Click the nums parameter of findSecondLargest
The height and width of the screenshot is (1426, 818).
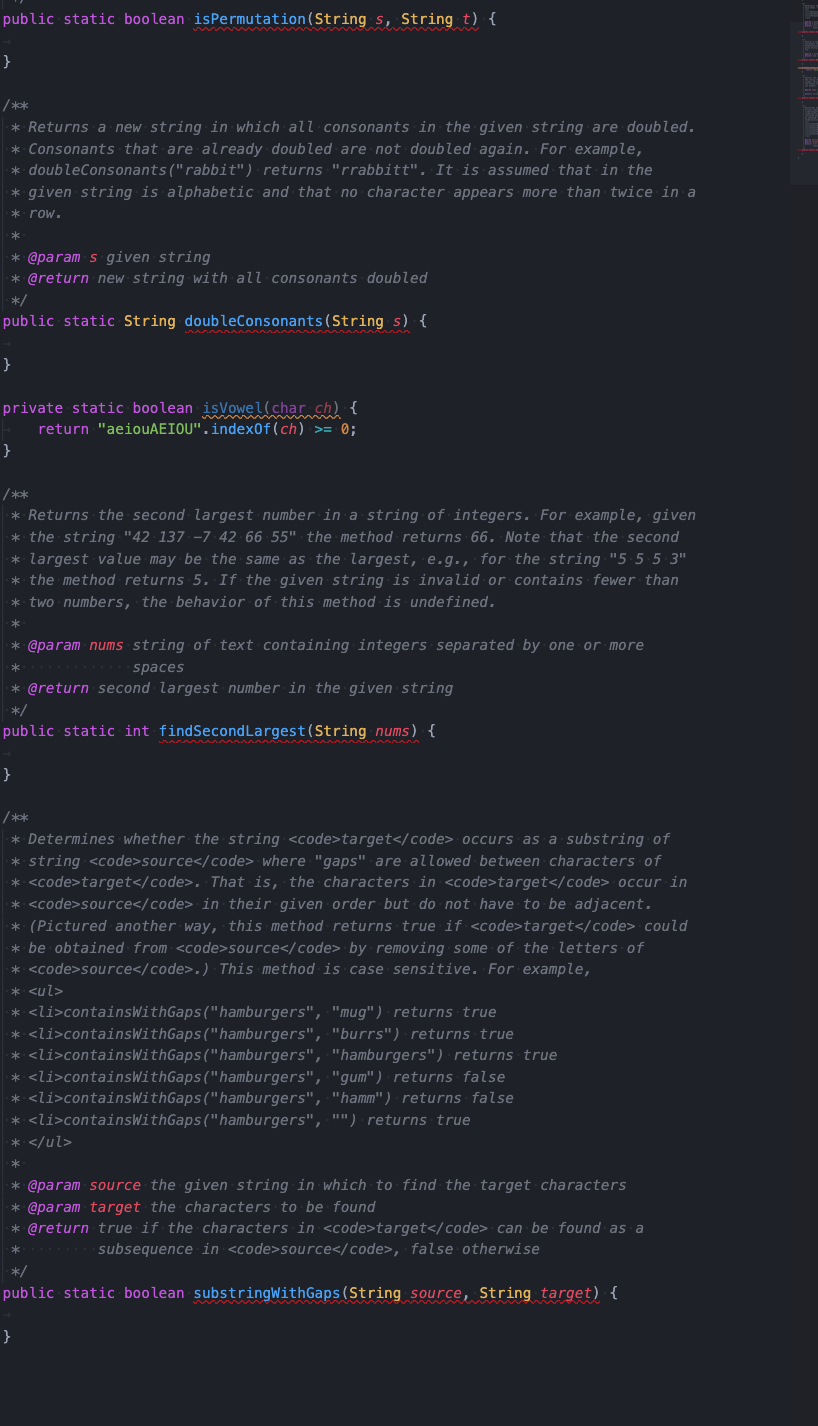pos(394,731)
